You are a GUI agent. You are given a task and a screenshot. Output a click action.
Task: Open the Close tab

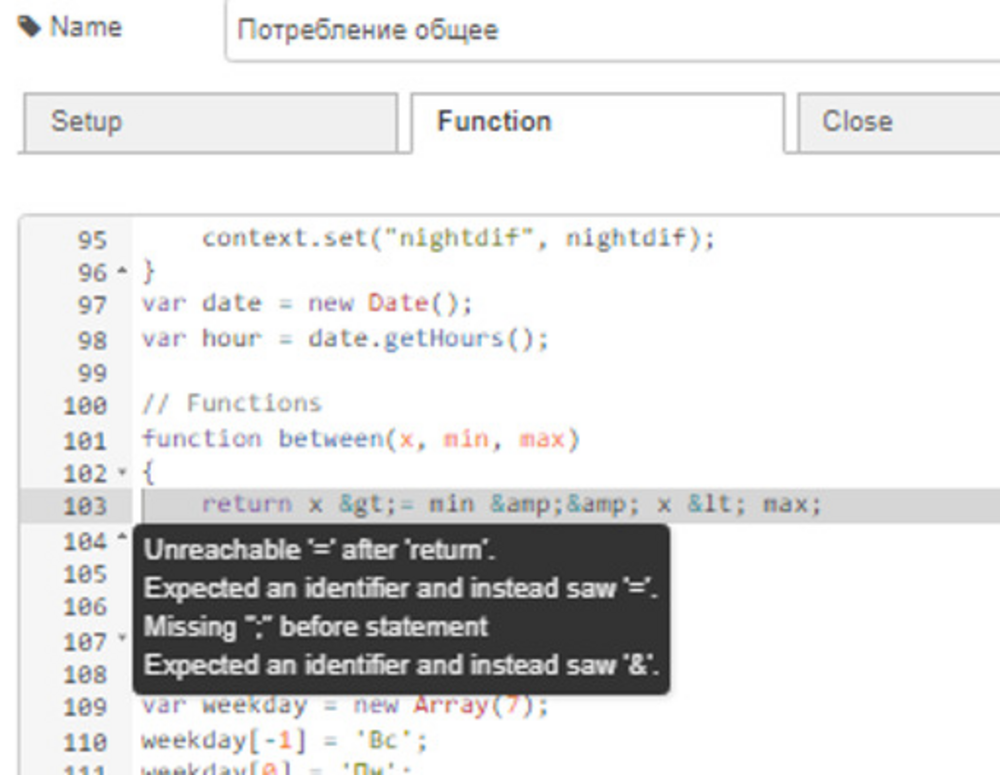pyautogui.click(x=899, y=122)
